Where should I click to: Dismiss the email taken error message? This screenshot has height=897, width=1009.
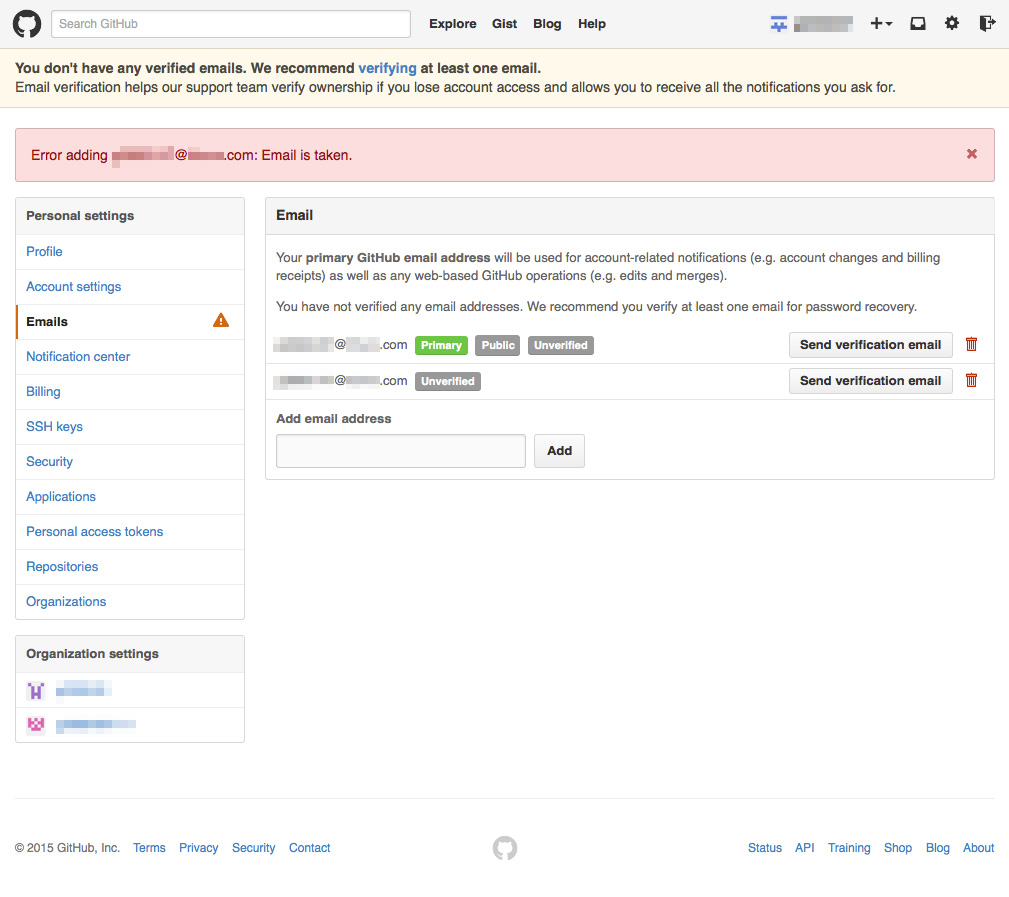(972, 154)
